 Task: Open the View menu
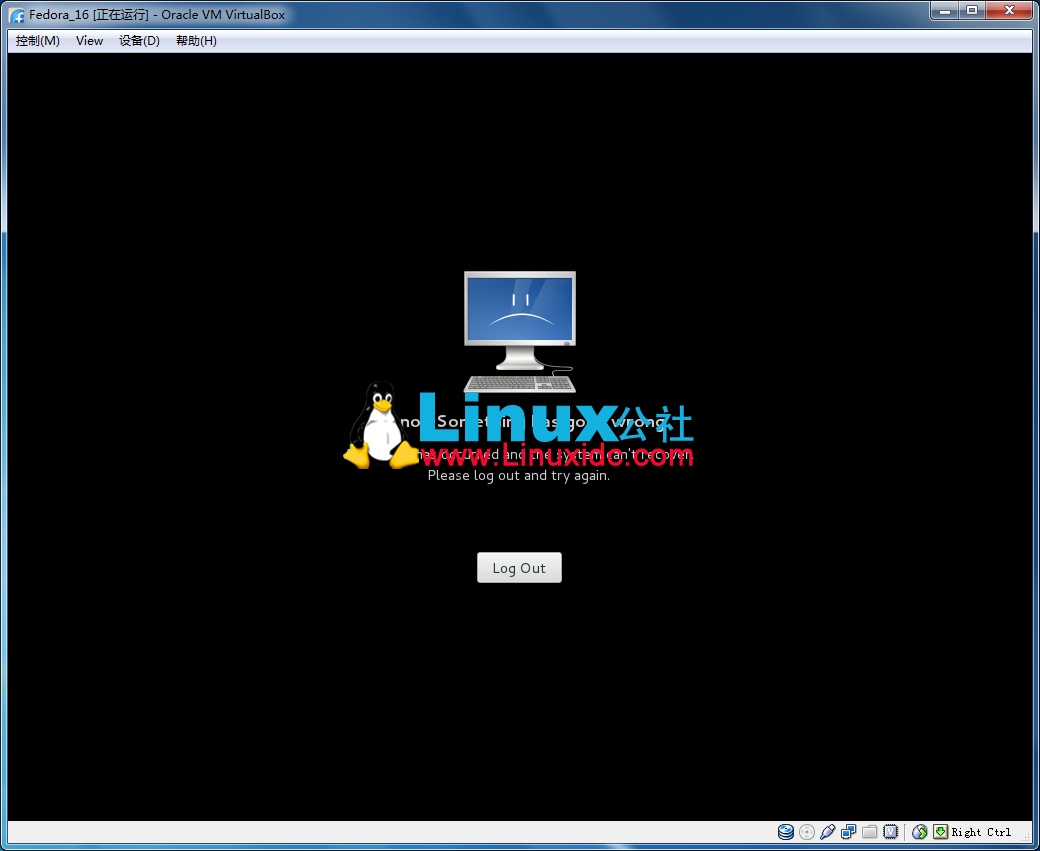click(89, 41)
